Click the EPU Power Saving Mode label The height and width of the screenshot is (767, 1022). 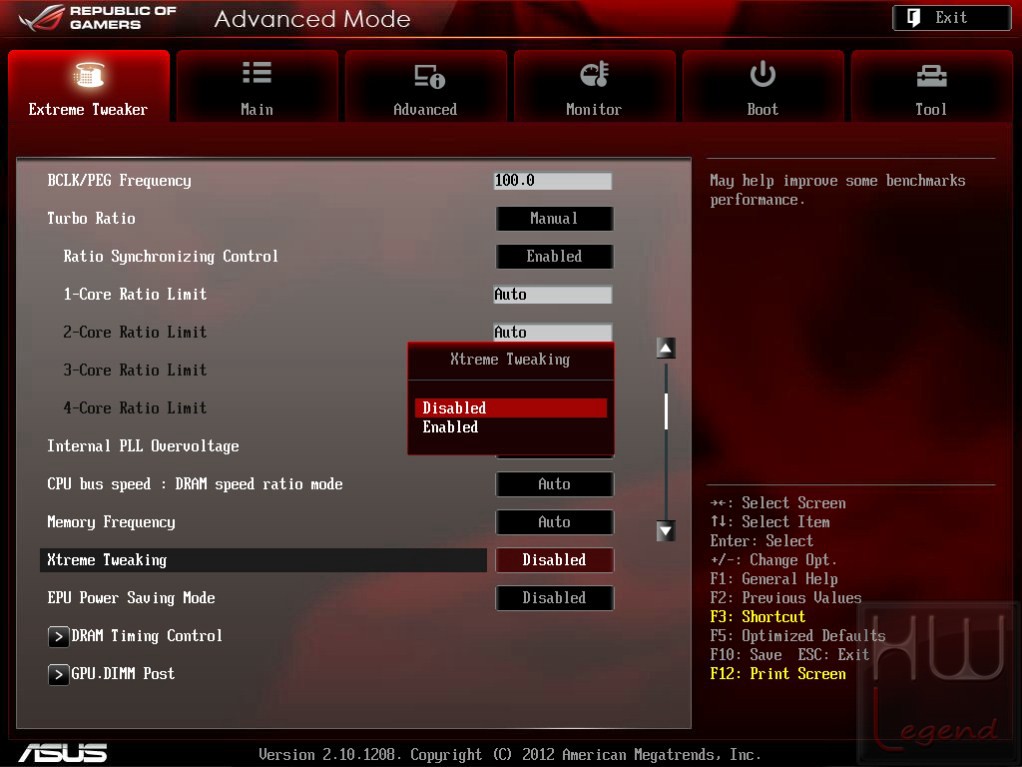tap(131, 598)
